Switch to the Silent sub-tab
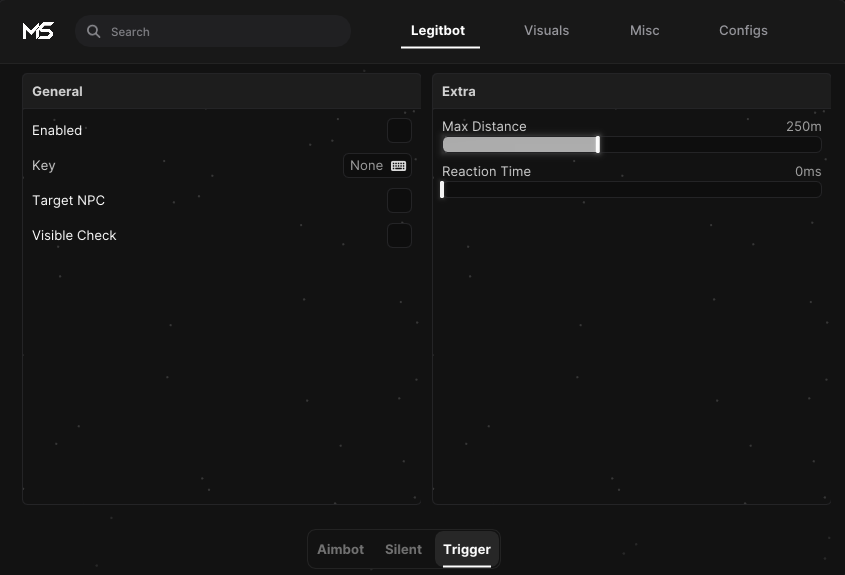The width and height of the screenshot is (845, 575). [x=403, y=549]
